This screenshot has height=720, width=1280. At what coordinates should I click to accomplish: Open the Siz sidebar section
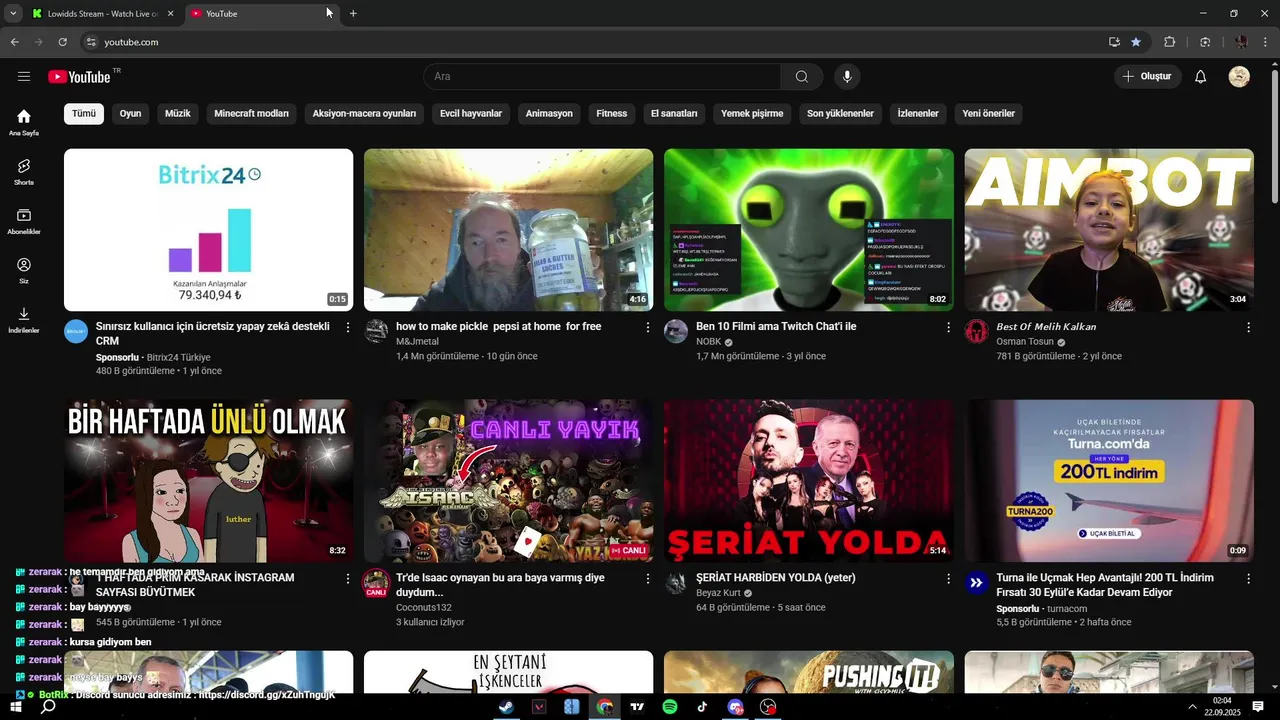[24, 271]
